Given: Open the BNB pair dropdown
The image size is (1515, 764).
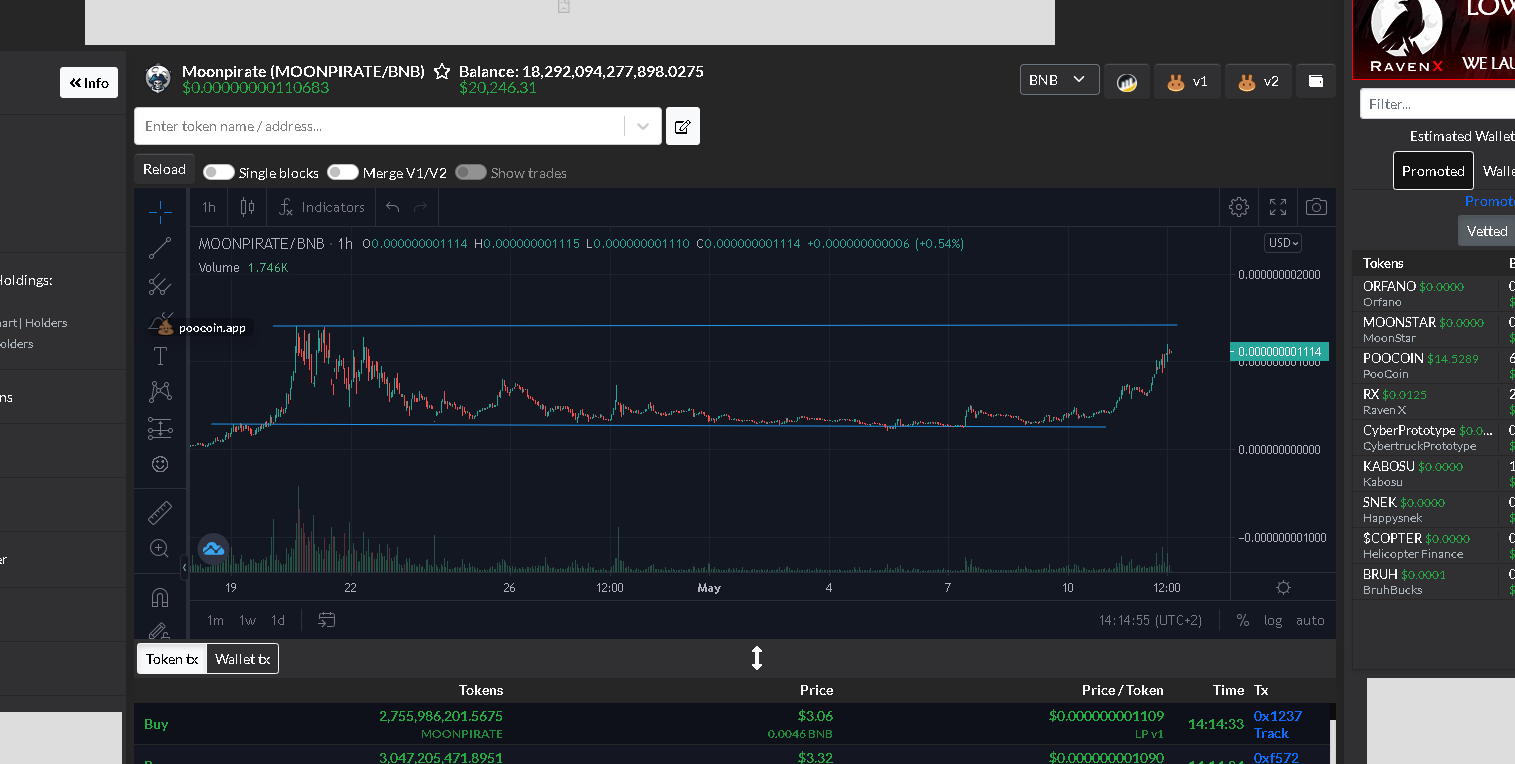Looking at the screenshot, I should (1060, 80).
